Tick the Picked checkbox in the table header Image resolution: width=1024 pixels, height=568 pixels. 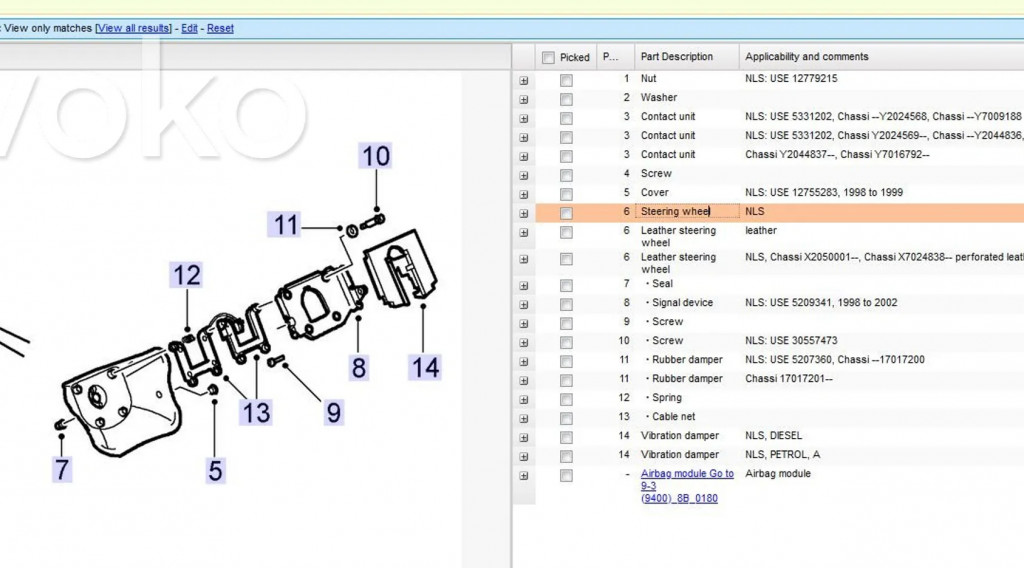548,58
